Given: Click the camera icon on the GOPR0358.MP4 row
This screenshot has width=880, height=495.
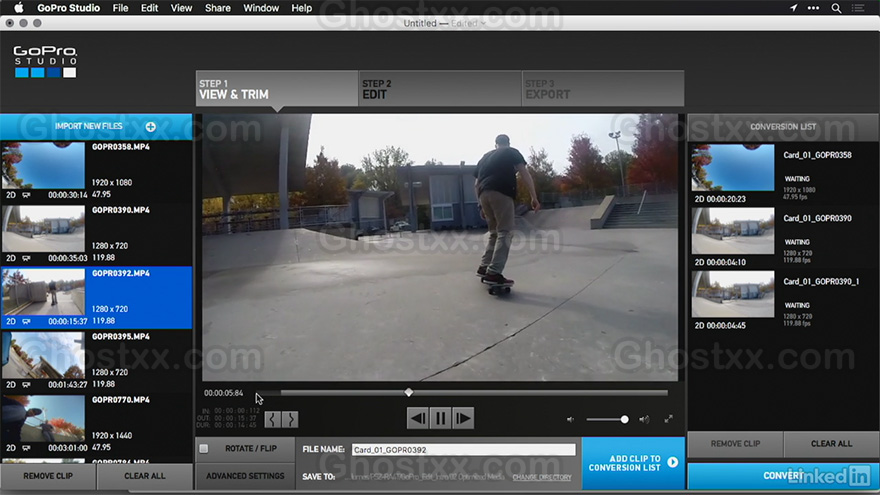Looking at the screenshot, I should click(26, 195).
